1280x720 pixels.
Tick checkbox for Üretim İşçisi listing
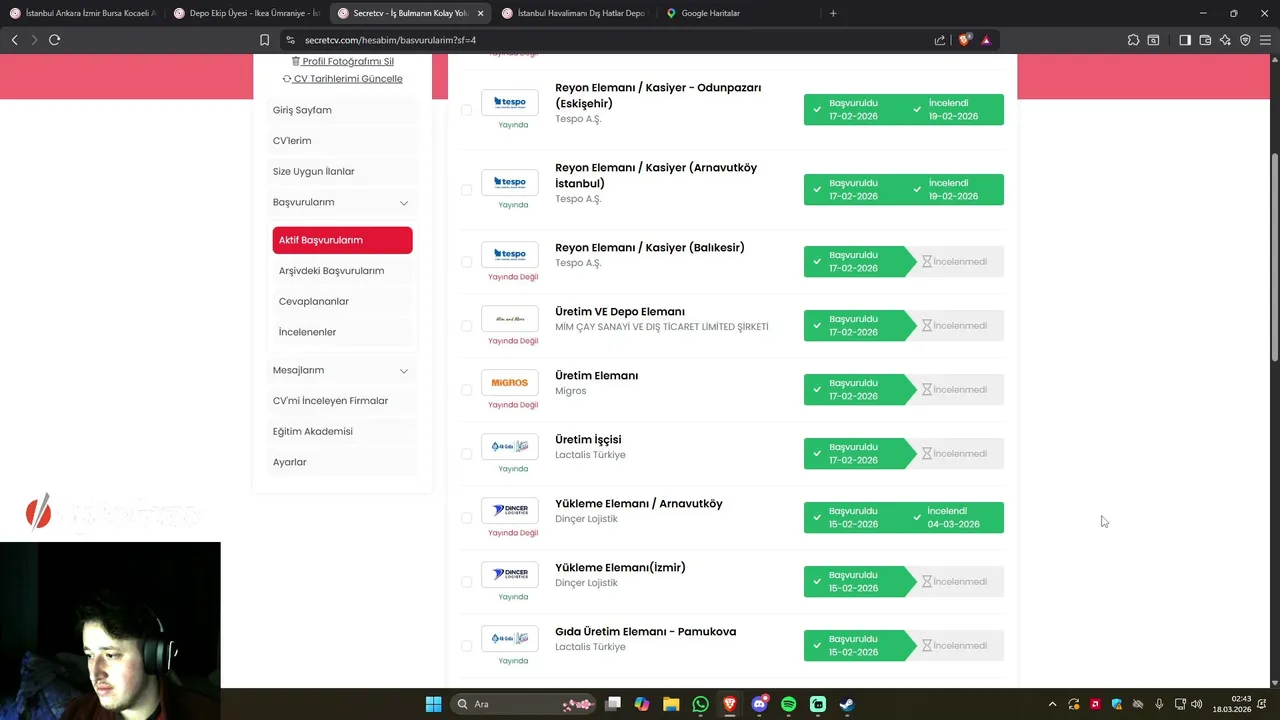[466, 454]
